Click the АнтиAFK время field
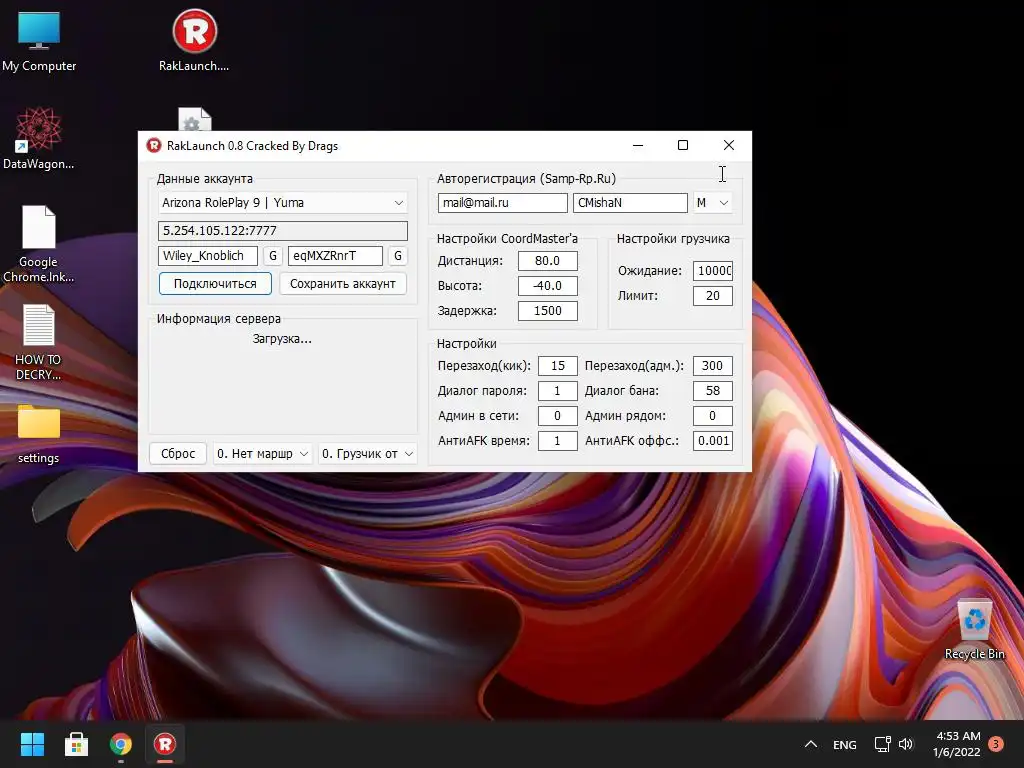1024x768 pixels. click(x=557, y=441)
